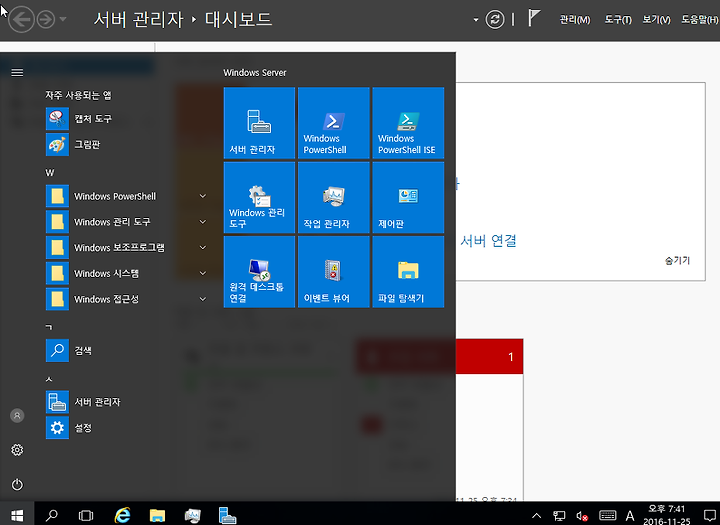
Task: Click the red tile header showing 1
Action: click(x=489, y=356)
